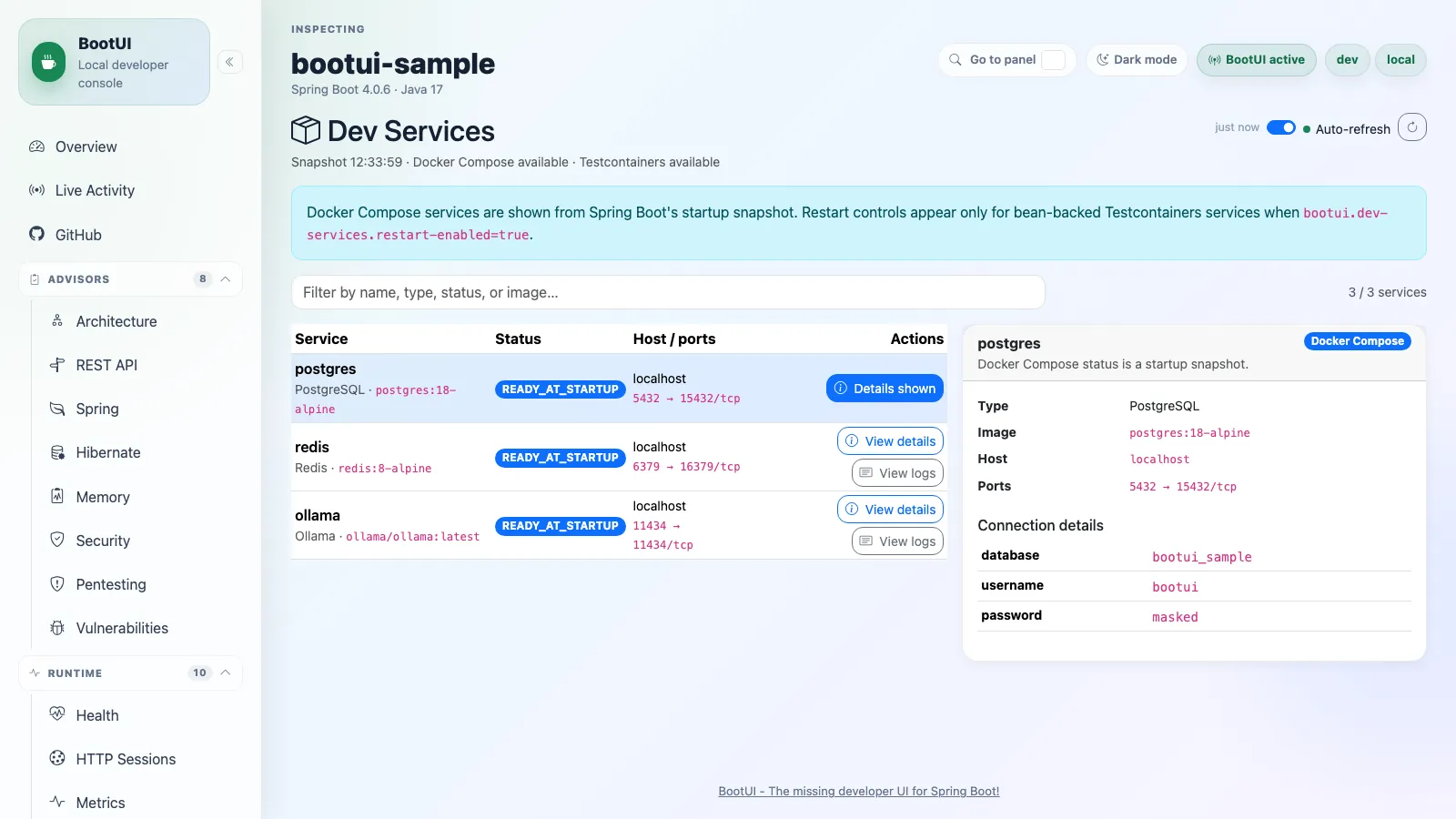Click the Security shield check icon
1456x819 pixels.
click(57, 540)
